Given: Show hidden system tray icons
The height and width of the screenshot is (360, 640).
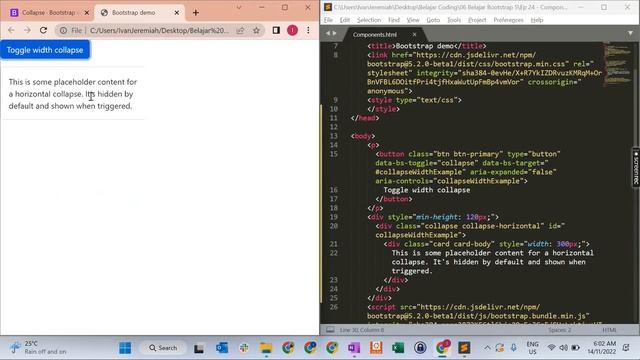Looking at the screenshot, I should click(487, 348).
